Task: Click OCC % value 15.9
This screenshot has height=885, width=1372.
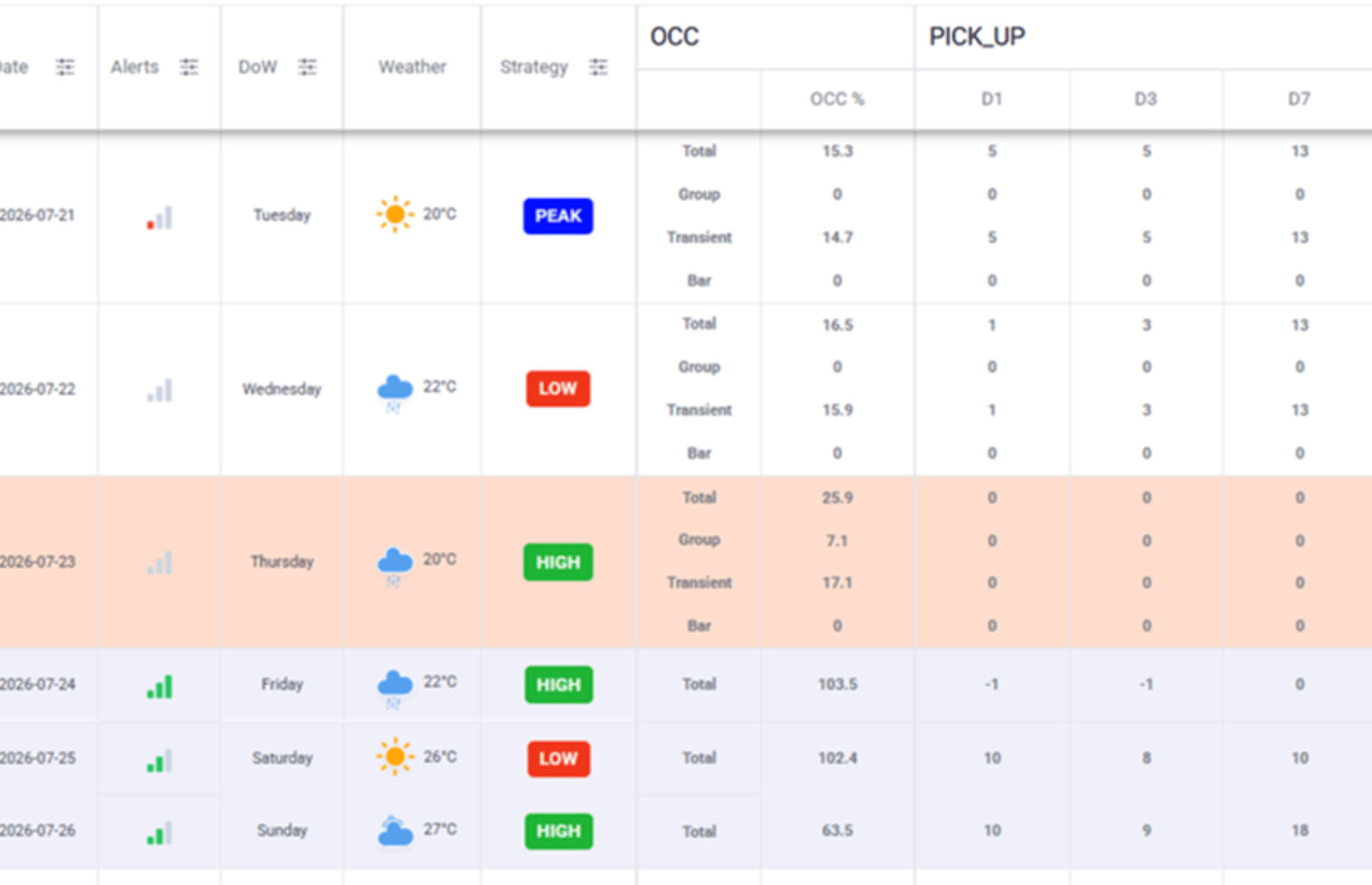Action: tap(838, 410)
